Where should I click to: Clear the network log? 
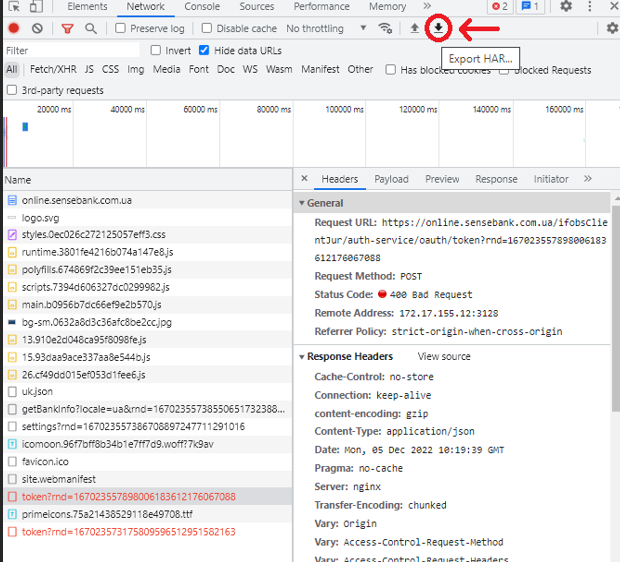point(37,28)
